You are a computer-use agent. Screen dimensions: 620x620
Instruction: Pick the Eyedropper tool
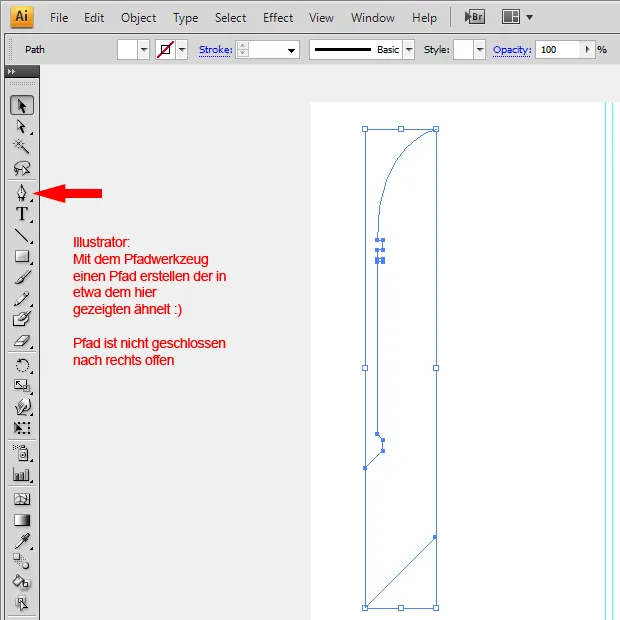[21, 541]
